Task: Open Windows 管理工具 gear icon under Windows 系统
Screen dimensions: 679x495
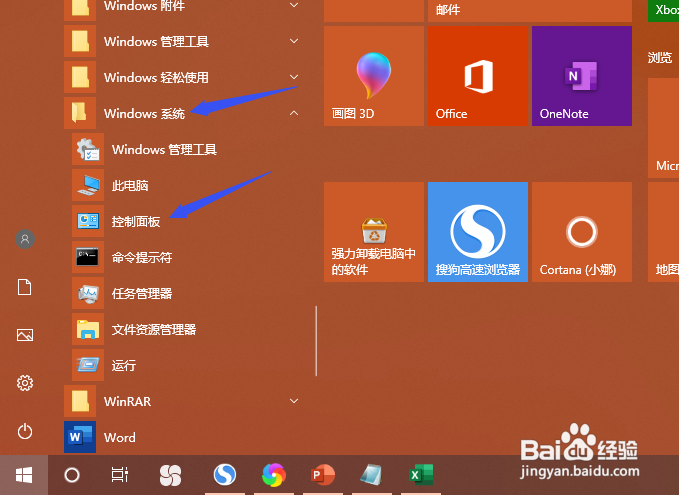Action: [88, 149]
